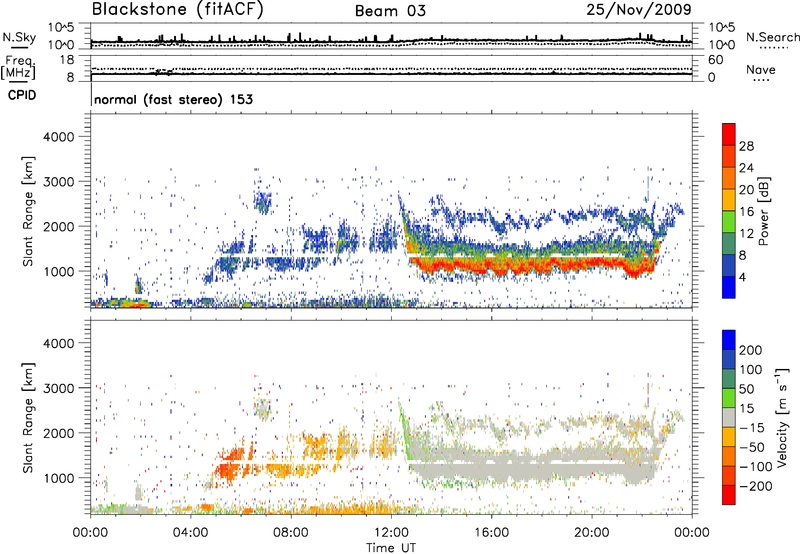
Task: Click the 'CPID' row label
Action: tap(22, 95)
